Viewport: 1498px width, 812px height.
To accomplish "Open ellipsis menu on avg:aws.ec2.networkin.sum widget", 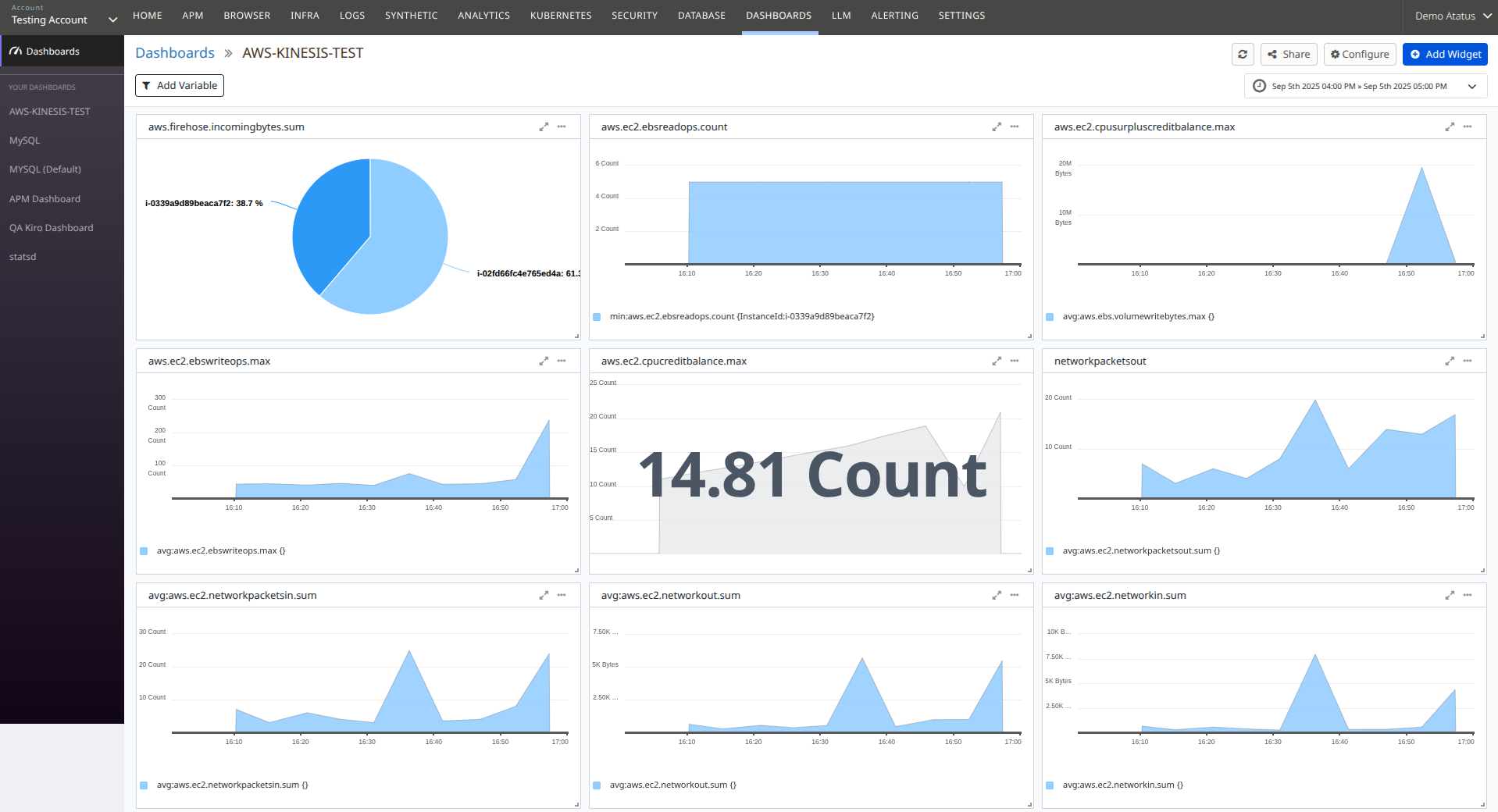I will [x=1468, y=596].
